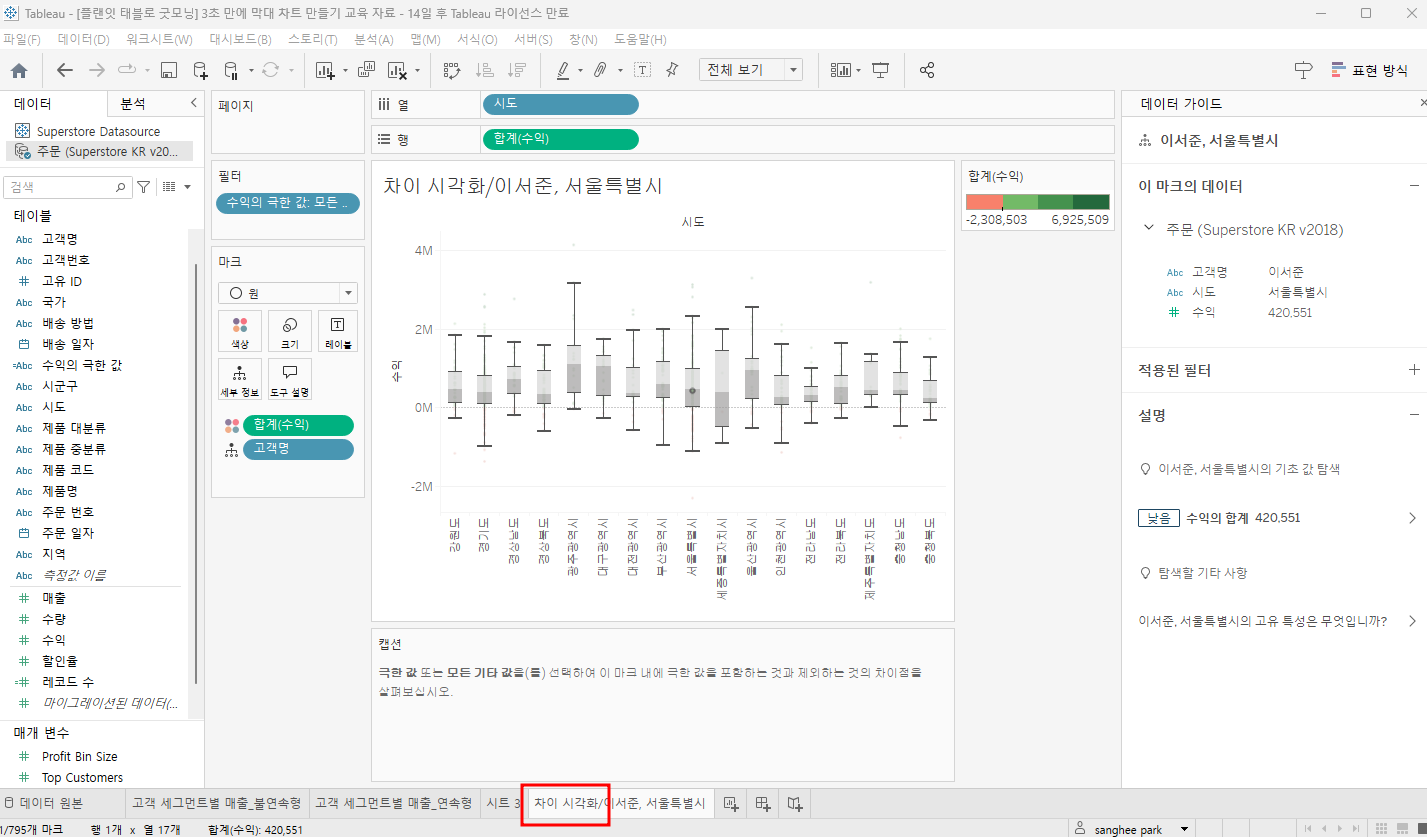Fix the axes with the pin icon
Viewport: 1427px width, 837px height.
point(672,70)
